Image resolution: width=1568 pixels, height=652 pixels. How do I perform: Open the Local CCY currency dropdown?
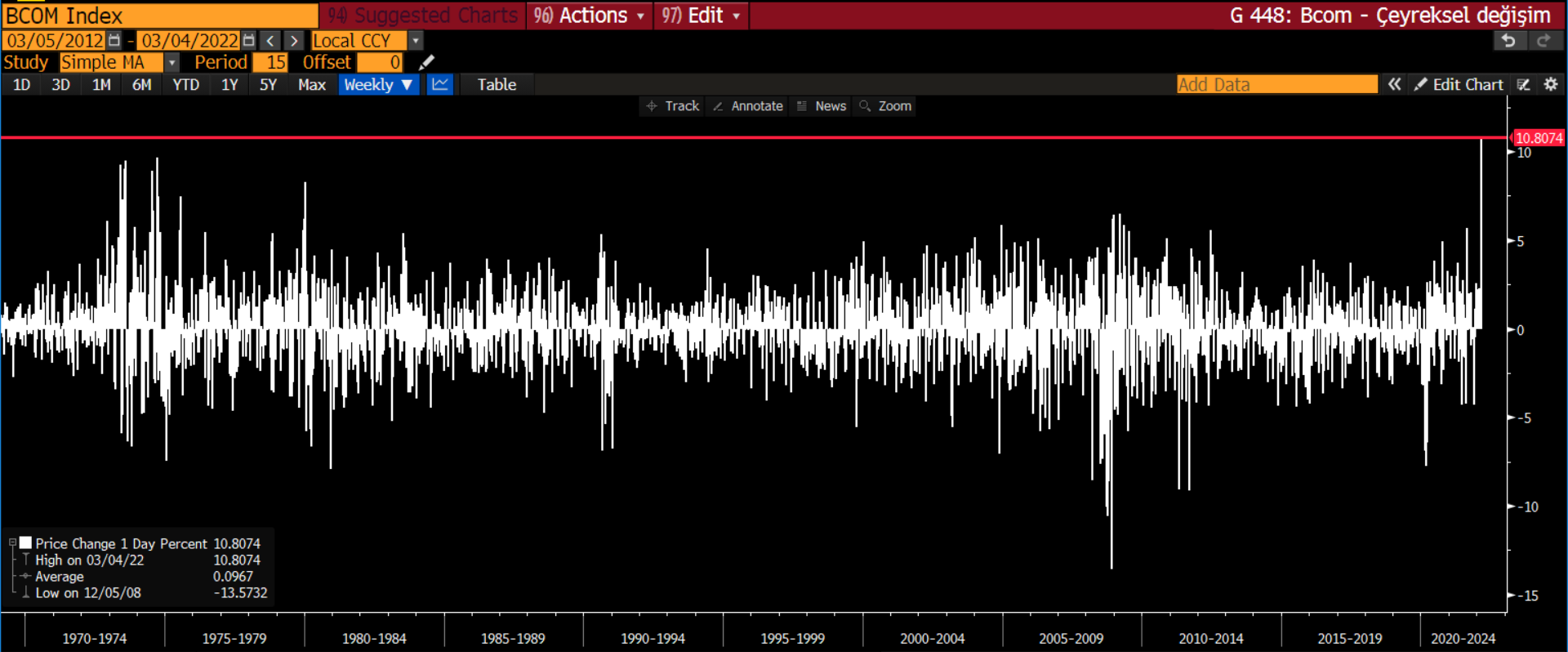416,40
